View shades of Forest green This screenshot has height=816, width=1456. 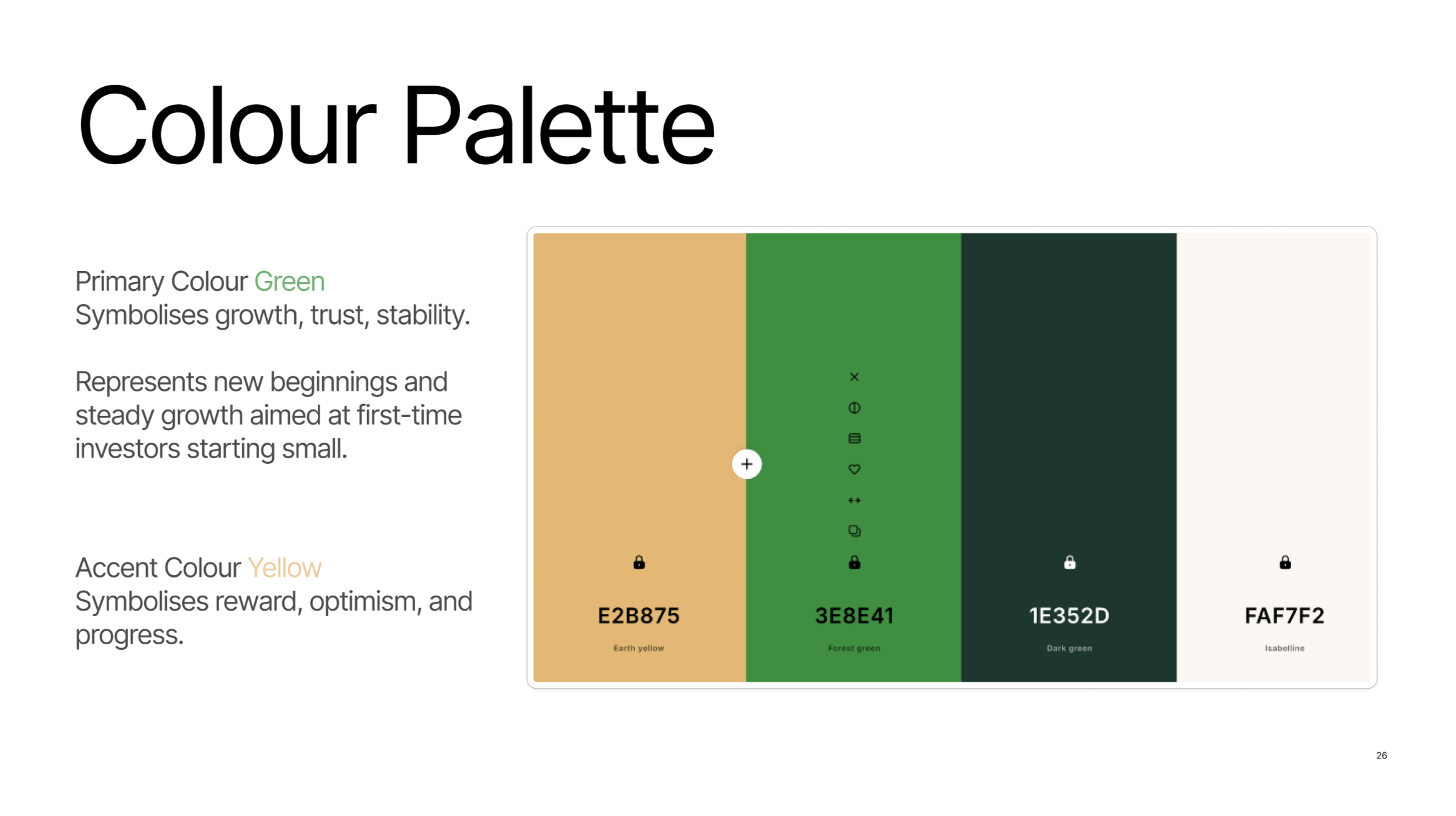pyautogui.click(x=854, y=439)
